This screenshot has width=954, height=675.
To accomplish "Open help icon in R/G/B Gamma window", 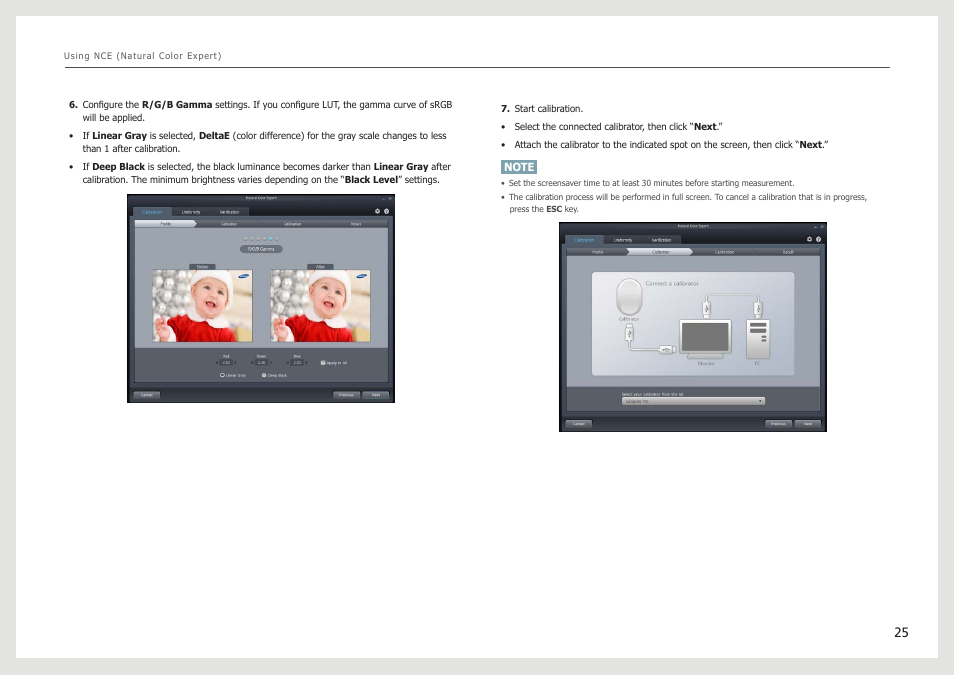I will coord(386,211).
